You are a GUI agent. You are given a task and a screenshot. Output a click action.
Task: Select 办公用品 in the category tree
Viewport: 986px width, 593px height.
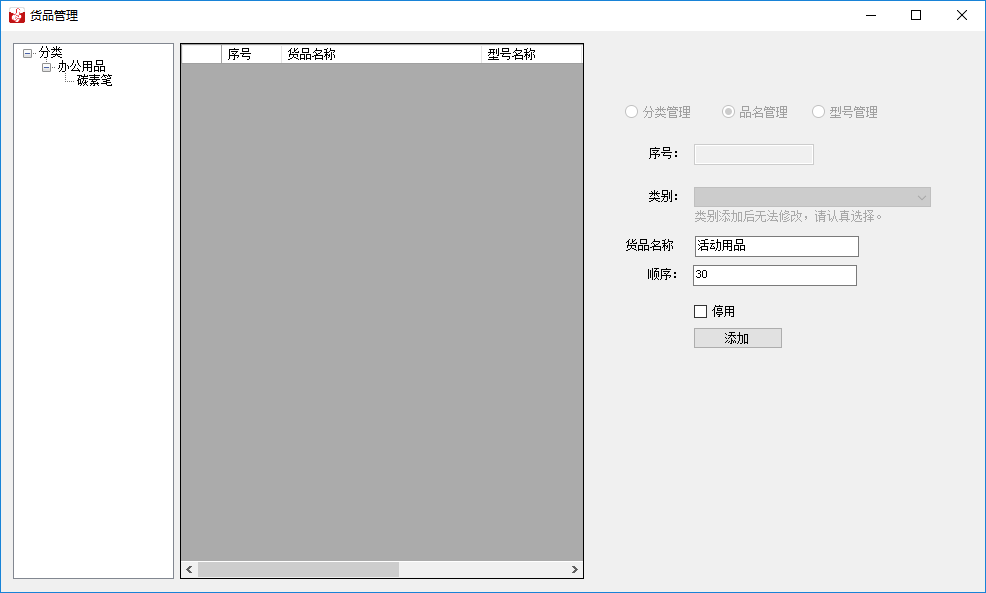pyautogui.click(x=81, y=67)
